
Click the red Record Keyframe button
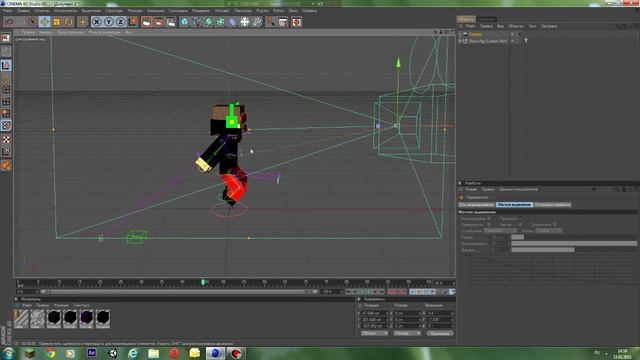coord(391,292)
